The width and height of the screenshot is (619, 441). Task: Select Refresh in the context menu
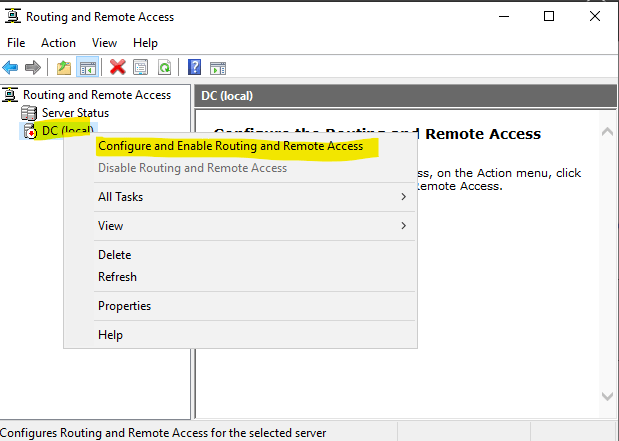click(x=117, y=277)
